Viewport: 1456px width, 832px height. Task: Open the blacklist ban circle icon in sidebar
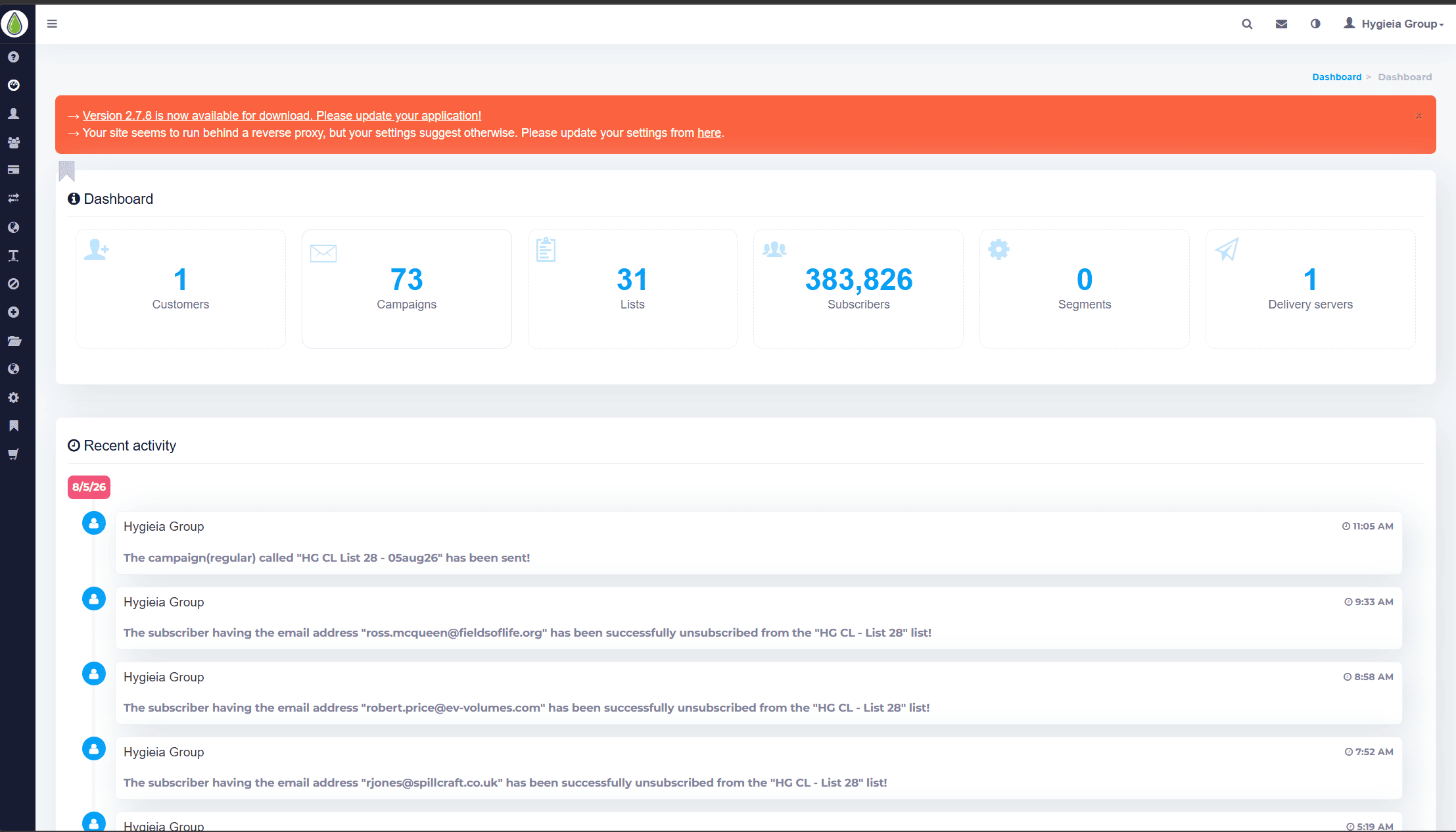[x=13, y=284]
